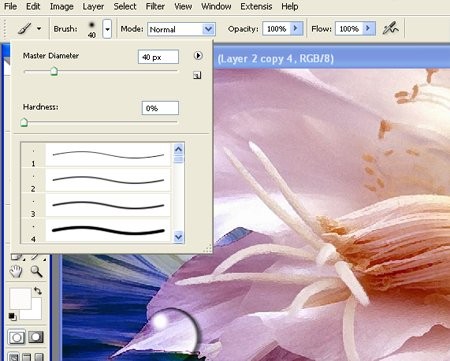
Task: Reset default foreground and background colors
Action: (x=13, y=317)
